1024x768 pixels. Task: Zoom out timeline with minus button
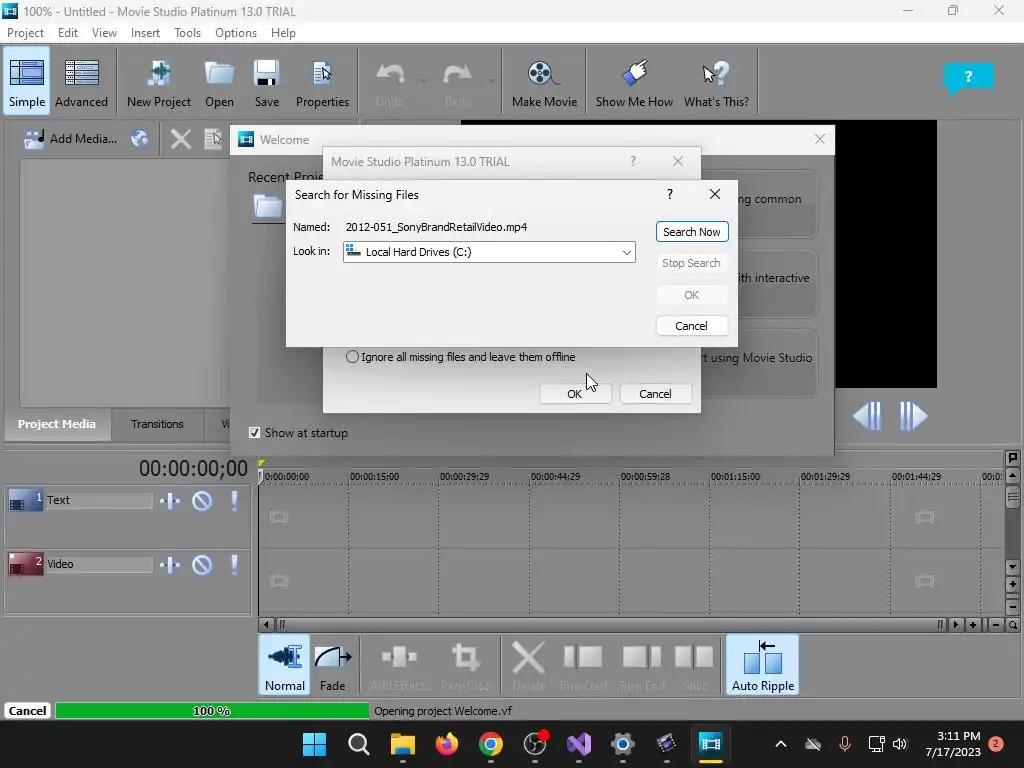click(x=995, y=625)
